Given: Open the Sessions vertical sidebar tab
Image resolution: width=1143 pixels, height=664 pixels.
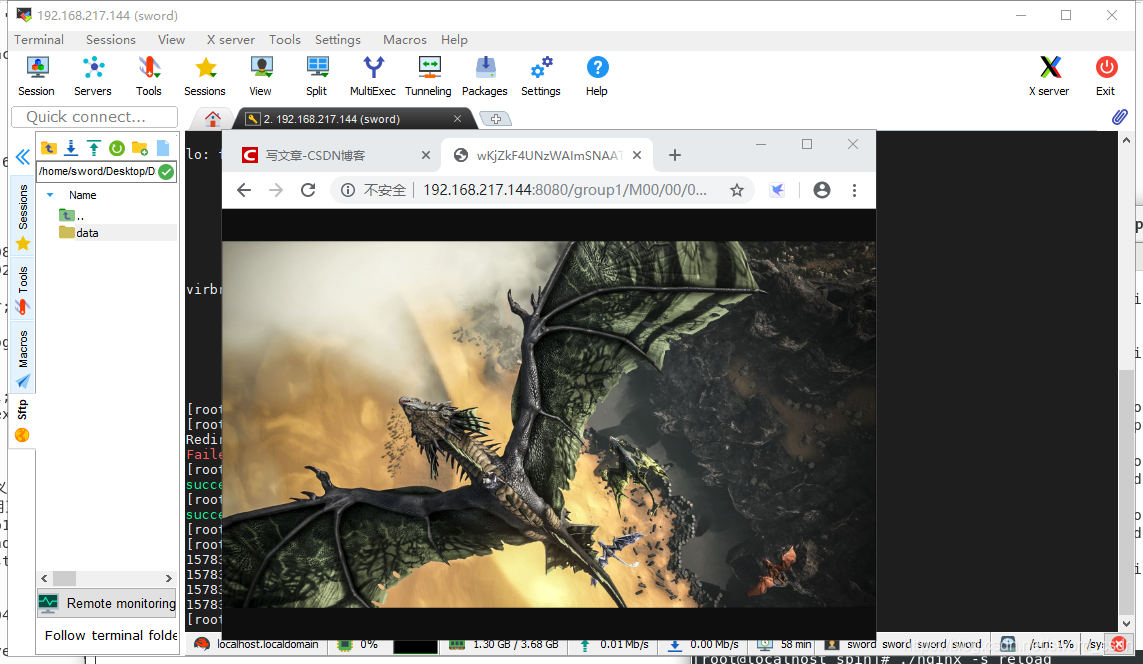Looking at the screenshot, I should pyautogui.click(x=23, y=216).
